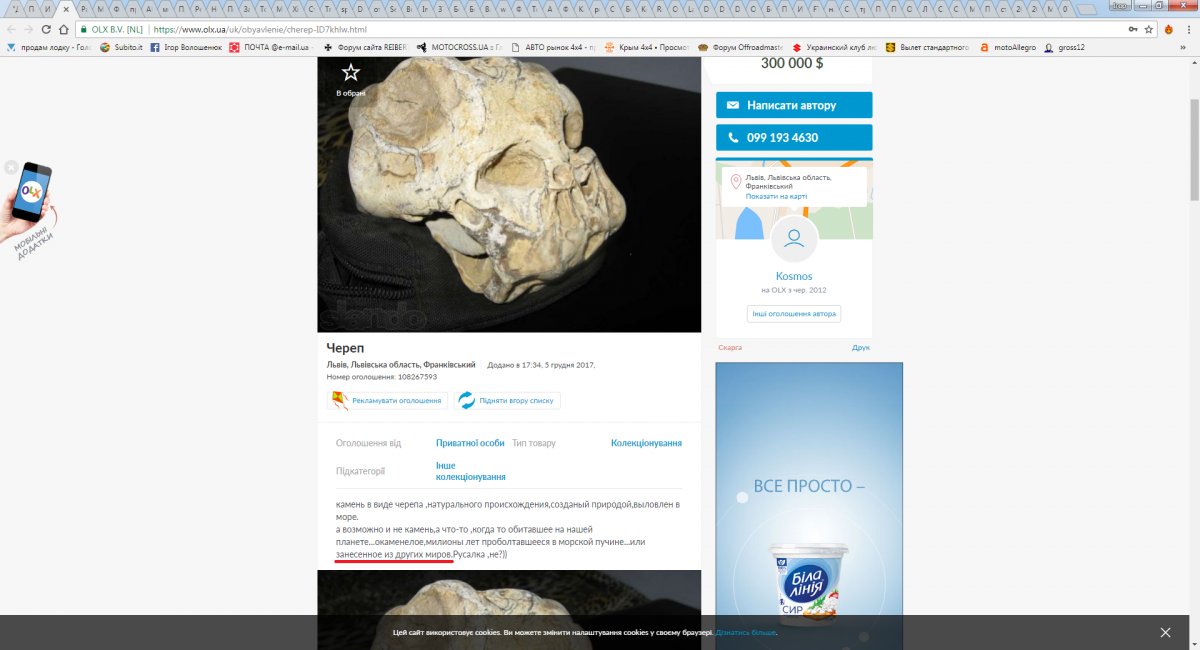Reload the current OLX page
1200x650 pixels.
coord(47,30)
